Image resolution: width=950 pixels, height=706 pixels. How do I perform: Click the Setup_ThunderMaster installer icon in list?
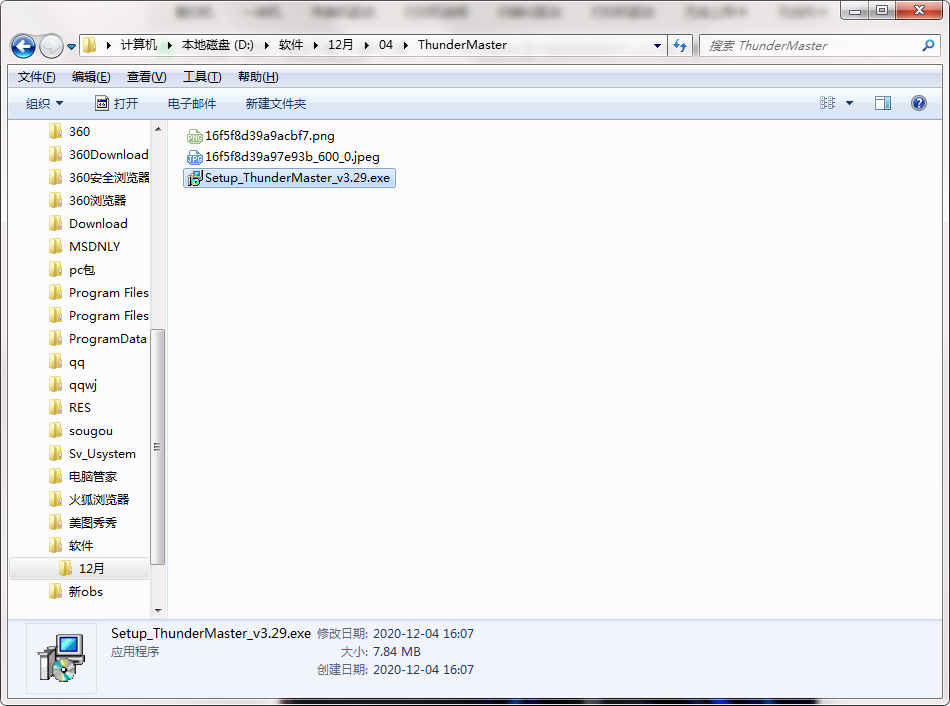coord(194,178)
